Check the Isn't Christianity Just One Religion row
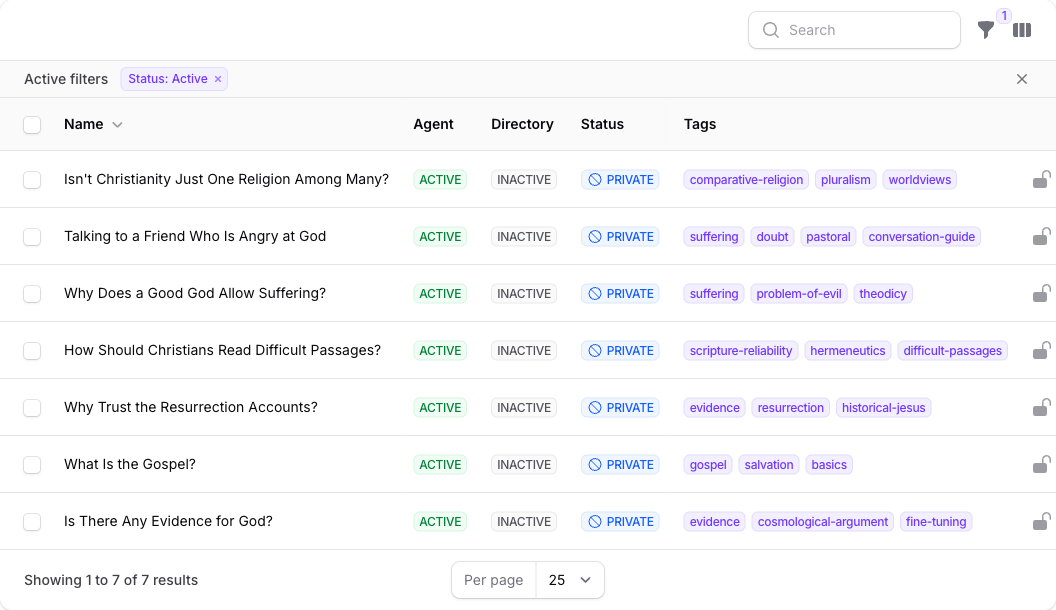Image resolution: width=1056 pixels, height=610 pixels. click(32, 180)
